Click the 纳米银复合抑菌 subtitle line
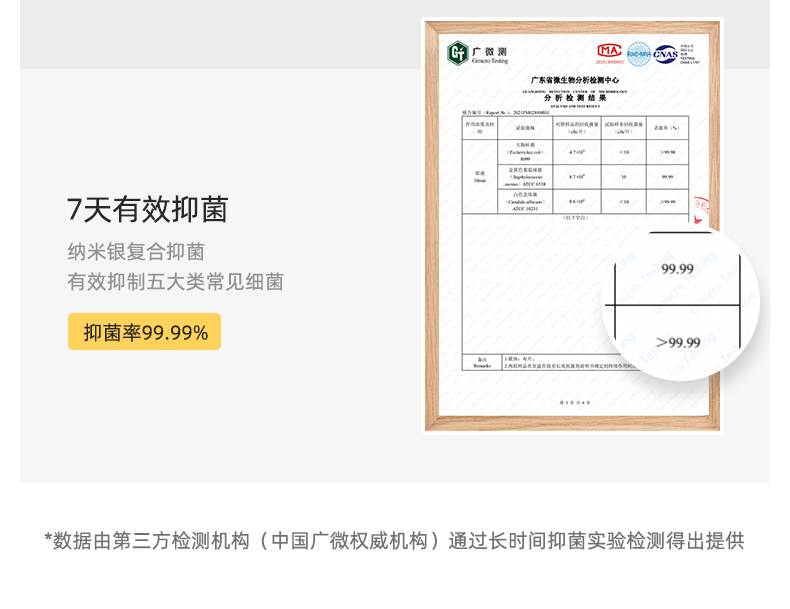This screenshot has height=609, width=790. pos(135,252)
